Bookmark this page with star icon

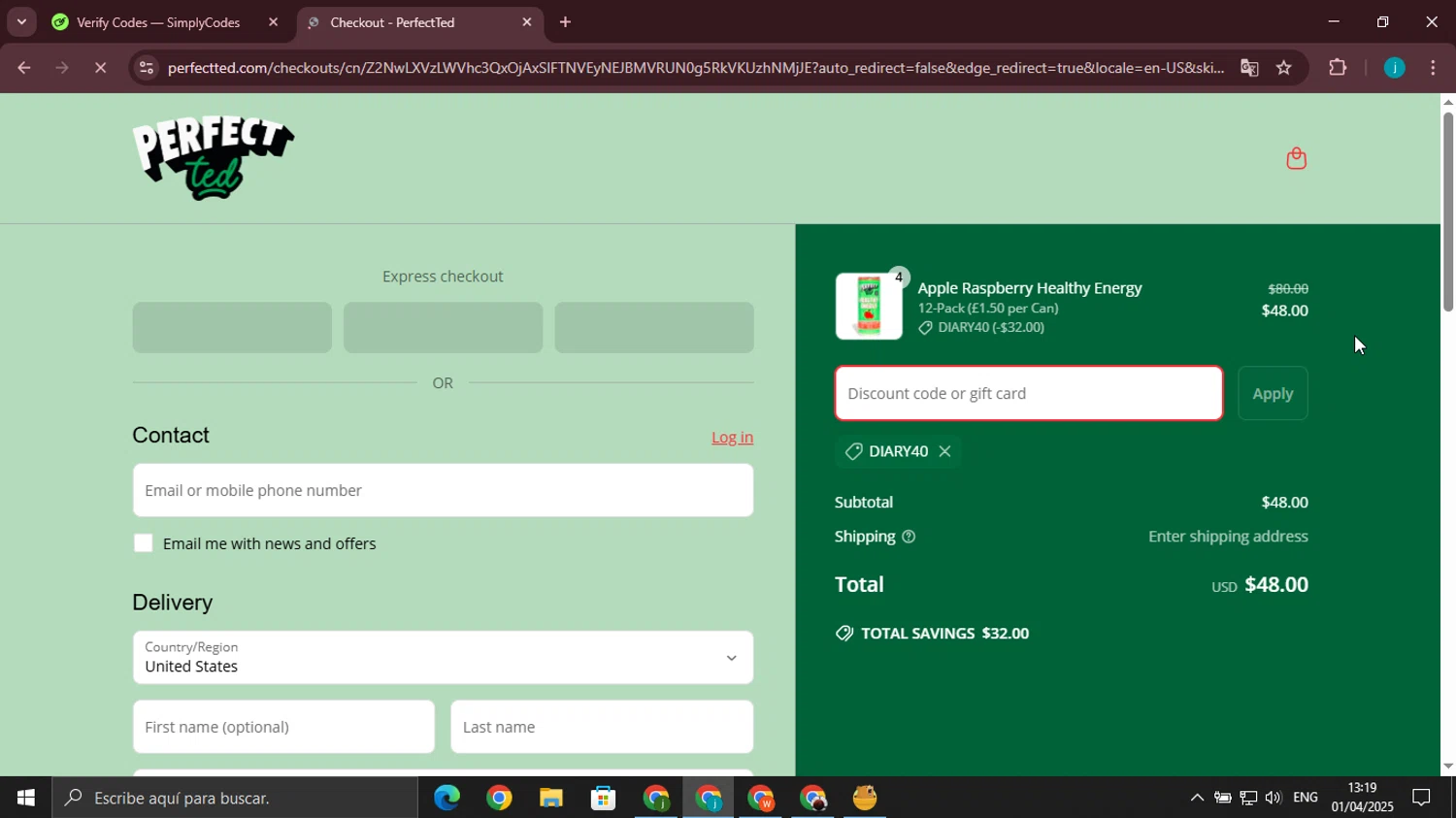coord(1284,68)
